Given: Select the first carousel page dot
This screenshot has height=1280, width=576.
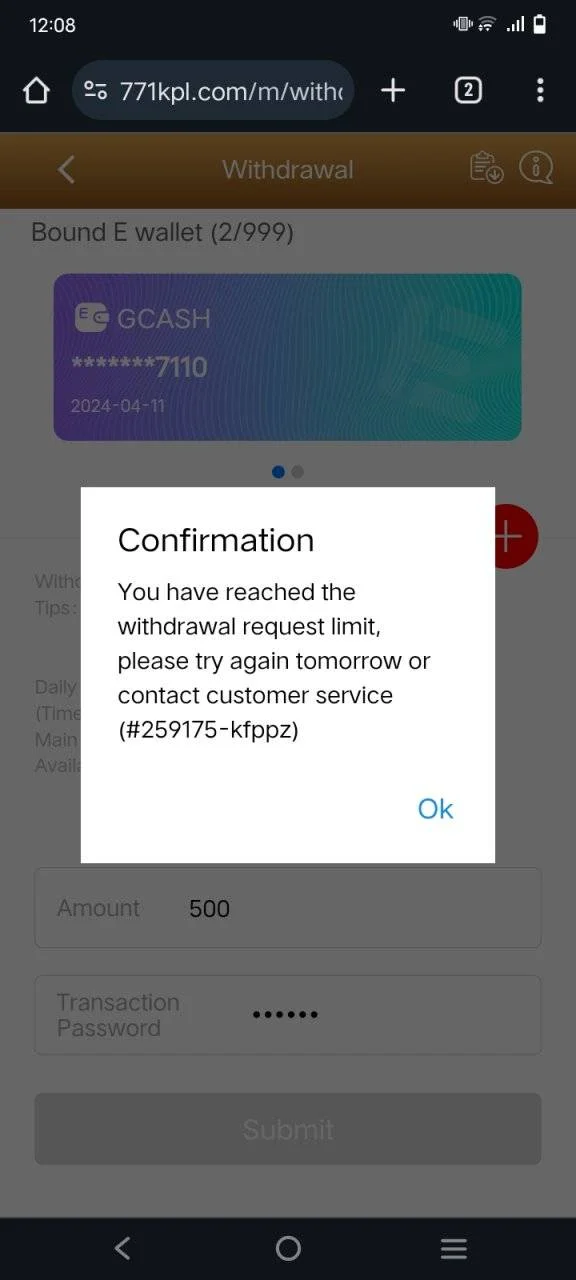Looking at the screenshot, I should click(x=279, y=472).
